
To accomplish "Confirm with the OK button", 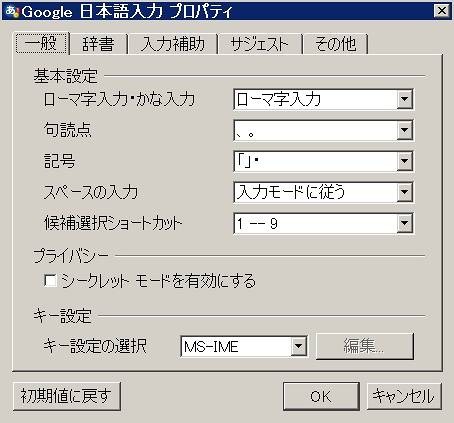I will tap(321, 396).
